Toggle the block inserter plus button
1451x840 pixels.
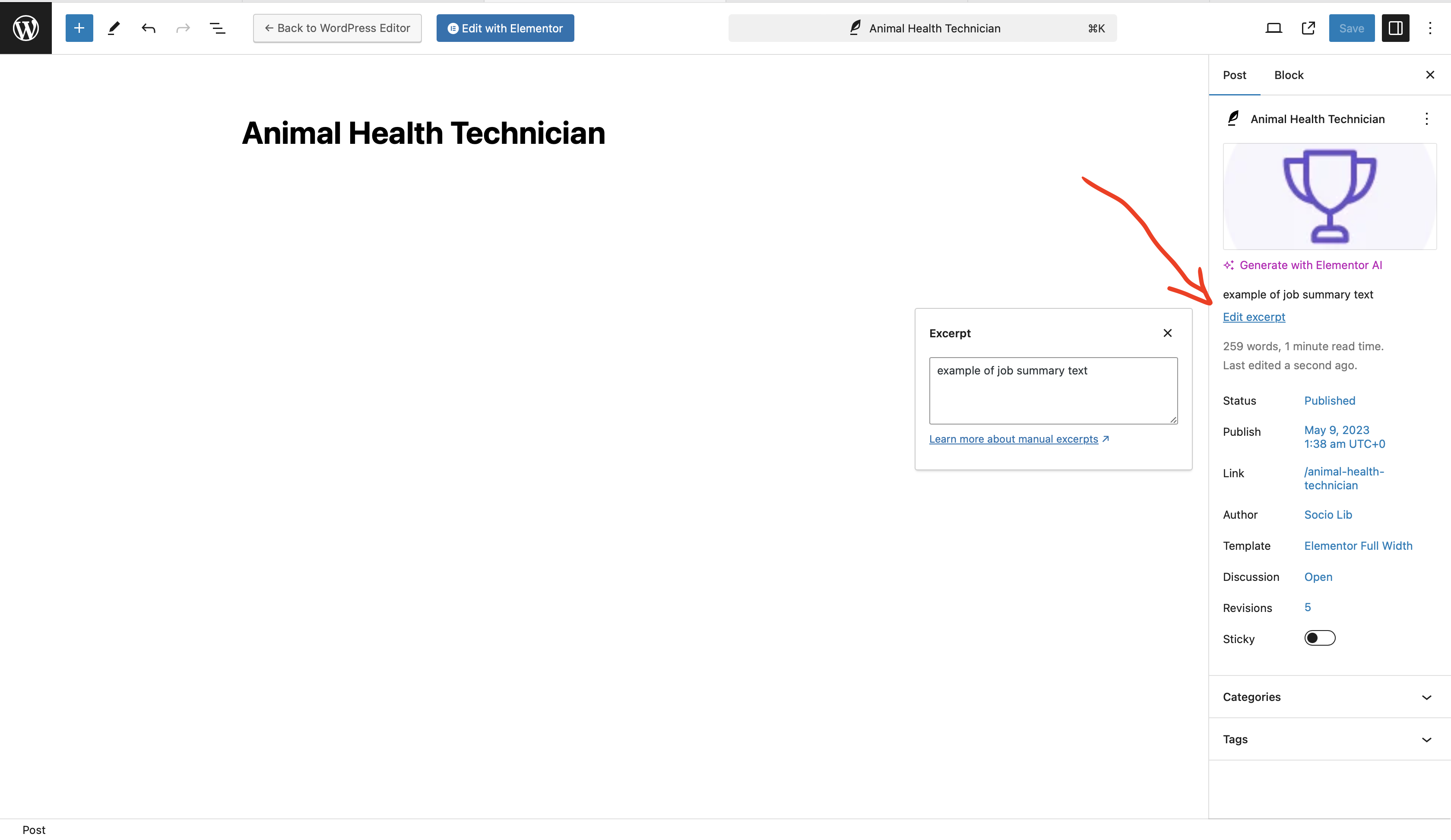tap(79, 28)
